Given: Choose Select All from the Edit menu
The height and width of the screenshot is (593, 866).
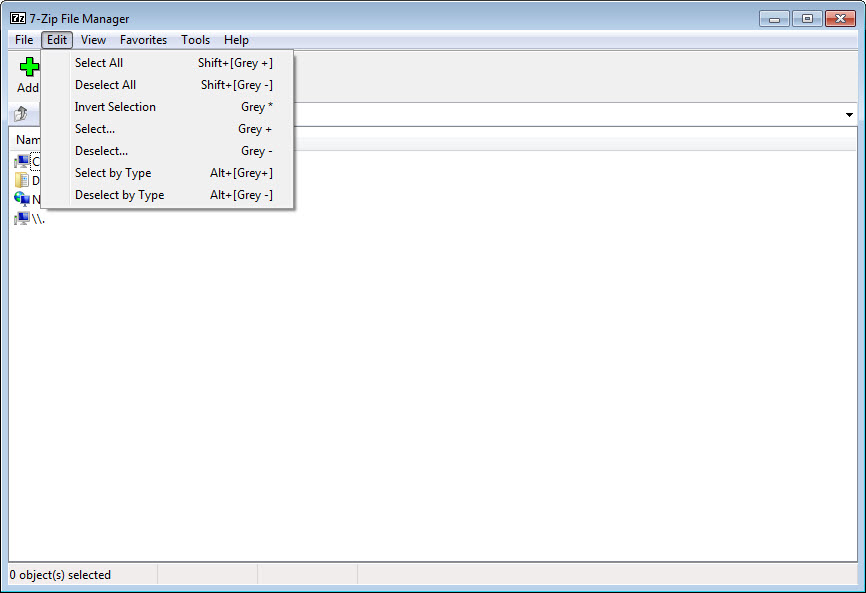Looking at the screenshot, I should pyautogui.click(x=168, y=63).
